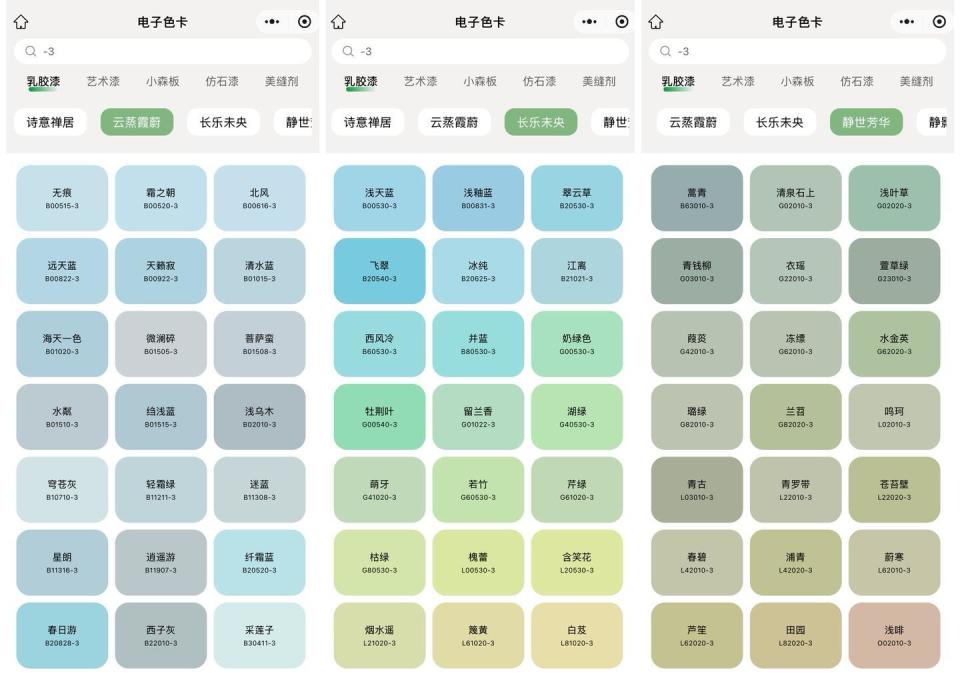Focus the search field on the middle screen
Image resolution: width=960 pixels, height=674 pixels.
(x=480, y=51)
